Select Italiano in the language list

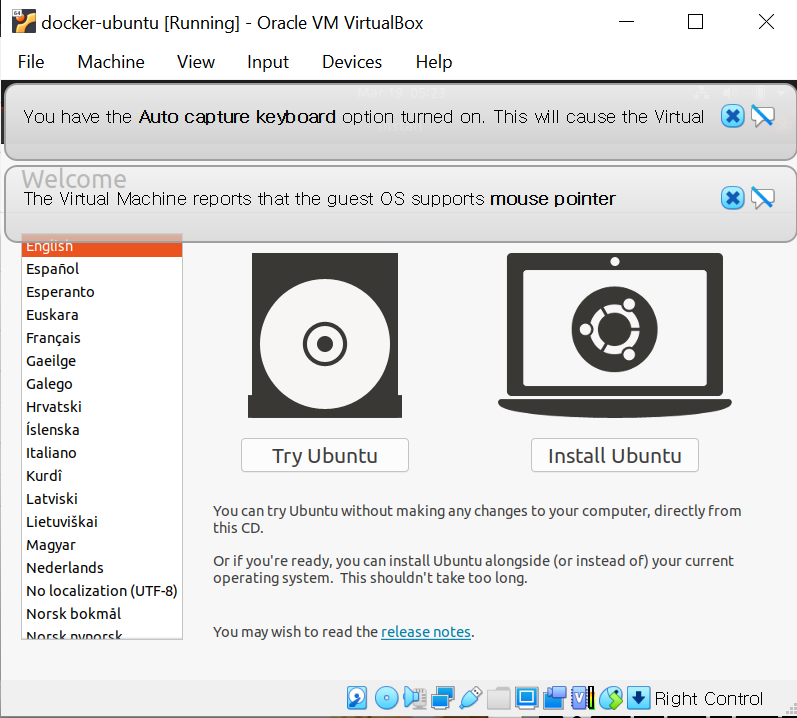coord(102,453)
